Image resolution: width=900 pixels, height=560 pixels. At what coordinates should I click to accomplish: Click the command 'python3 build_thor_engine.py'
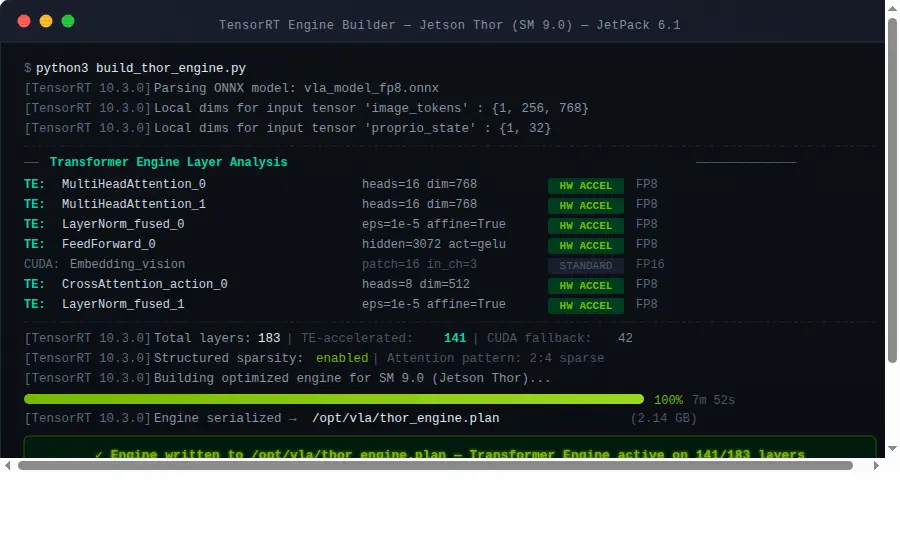click(x=141, y=68)
